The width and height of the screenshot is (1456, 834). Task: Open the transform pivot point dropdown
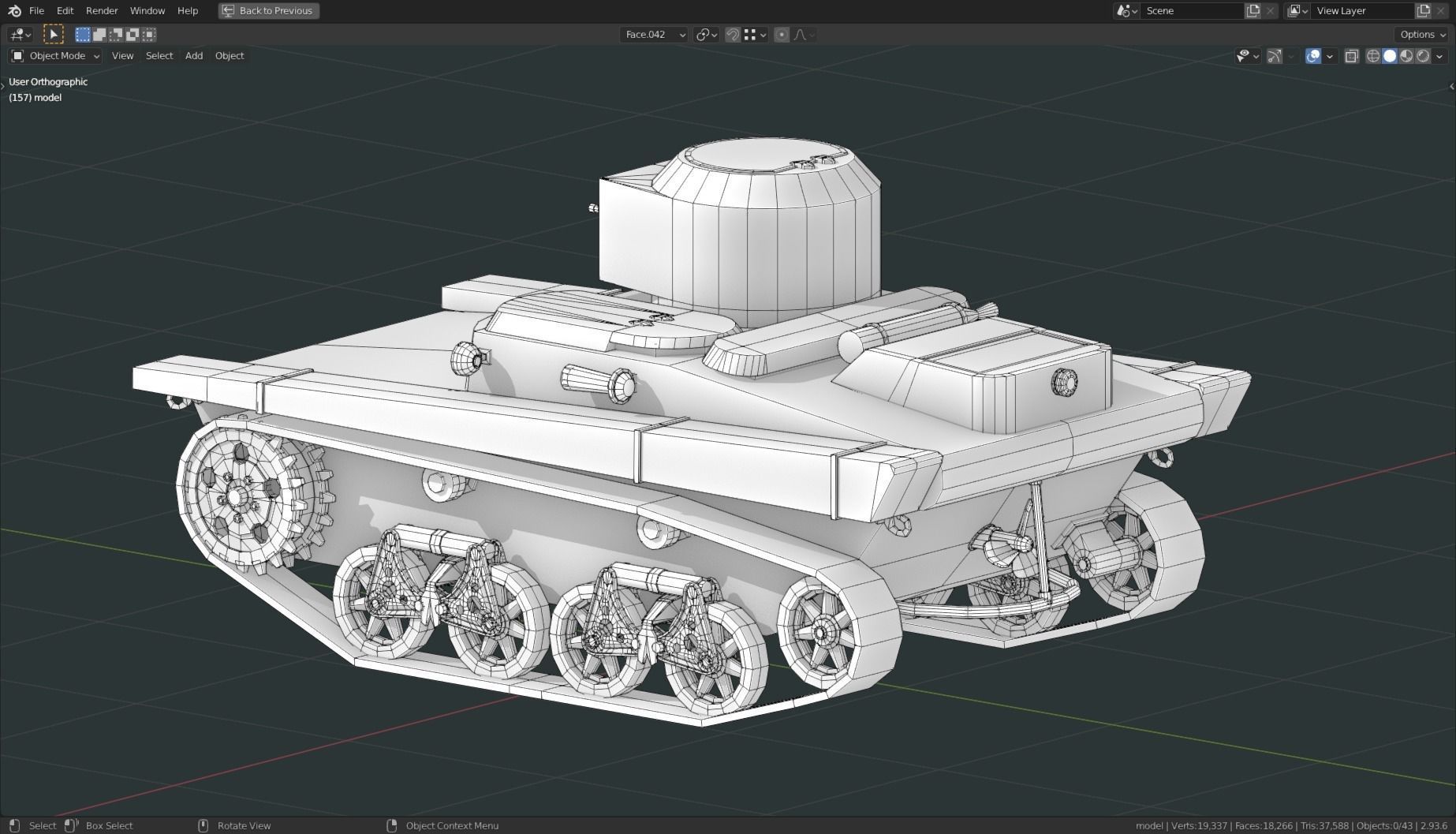(x=706, y=35)
